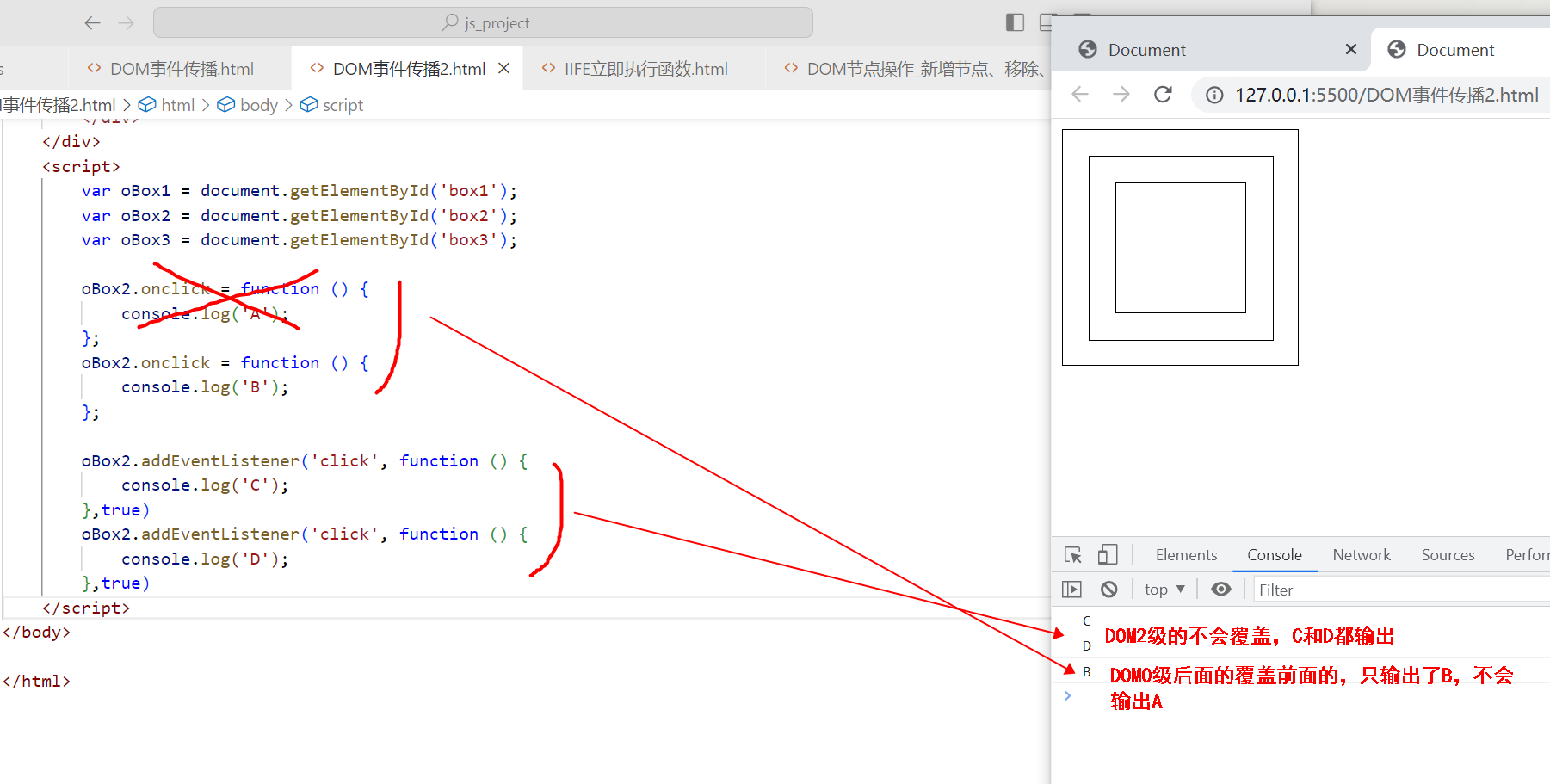Click the closing </html> tag line
1550x784 pixels.
point(36,681)
